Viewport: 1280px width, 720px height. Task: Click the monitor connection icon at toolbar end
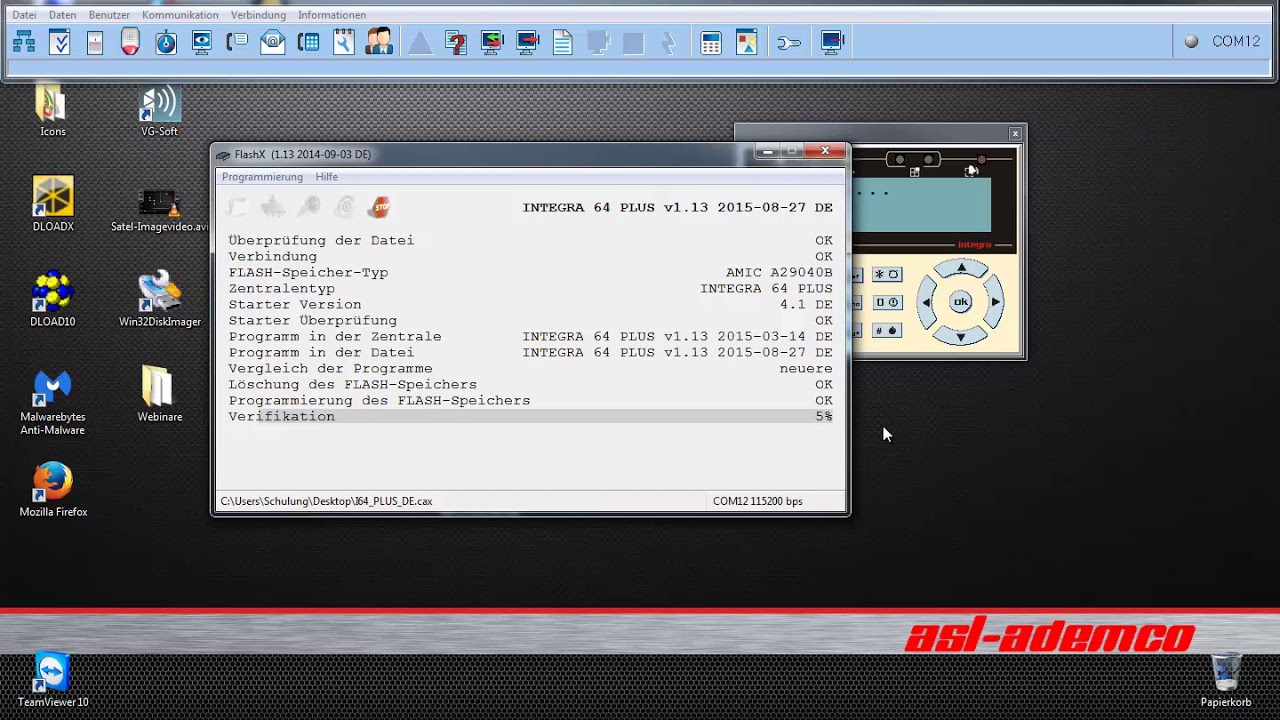coord(832,42)
